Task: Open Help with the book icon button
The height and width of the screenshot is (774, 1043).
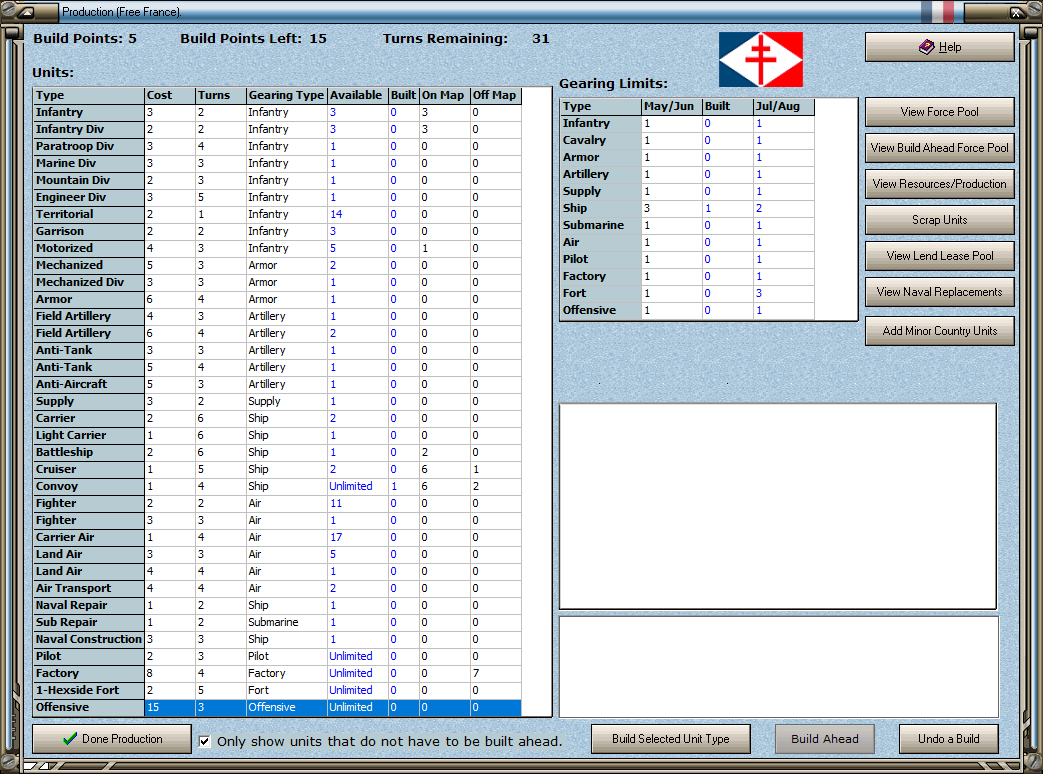Action: (939, 47)
